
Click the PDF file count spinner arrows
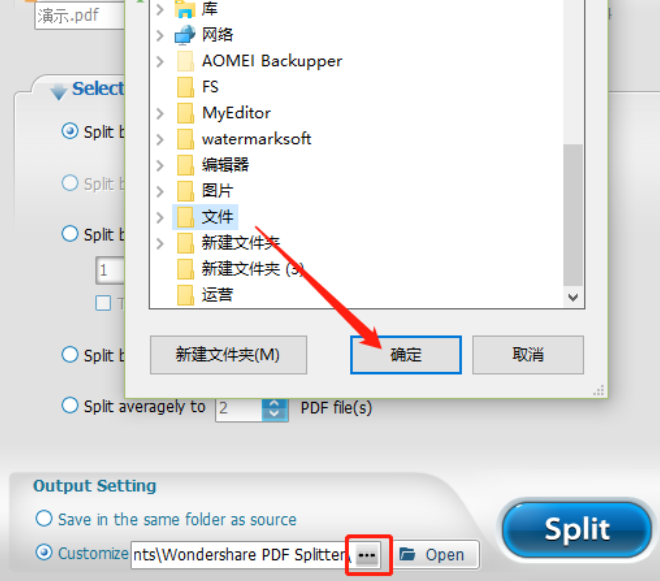[x=274, y=408]
